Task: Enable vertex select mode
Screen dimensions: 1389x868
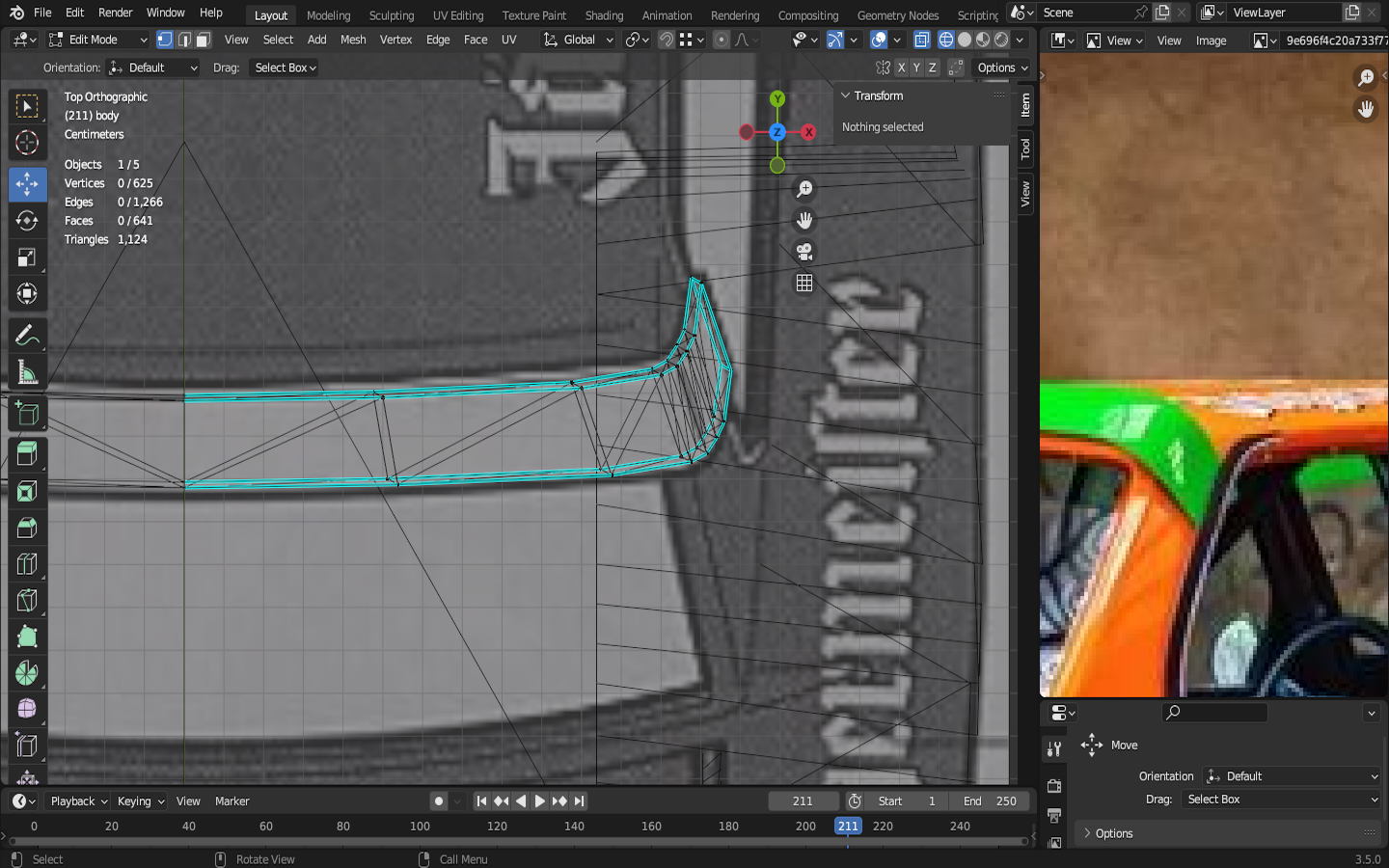Action: (165, 40)
